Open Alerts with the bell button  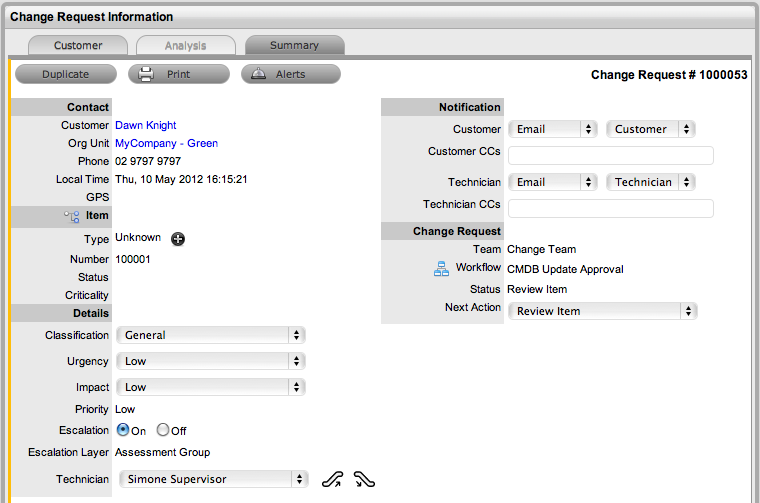tap(291, 74)
